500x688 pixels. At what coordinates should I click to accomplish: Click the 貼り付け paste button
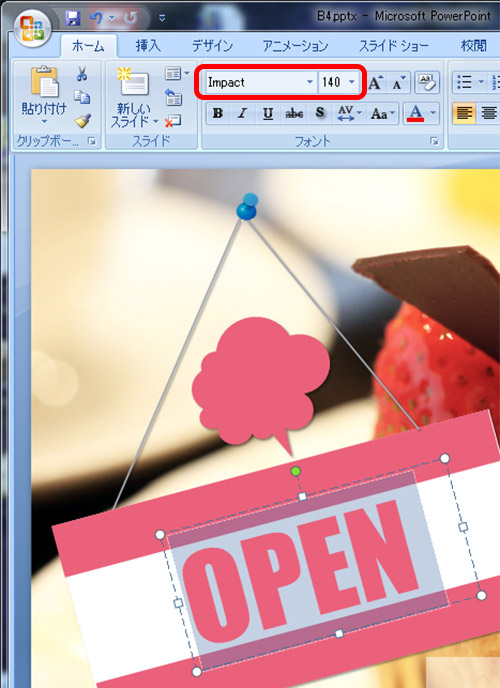click(x=44, y=96)
